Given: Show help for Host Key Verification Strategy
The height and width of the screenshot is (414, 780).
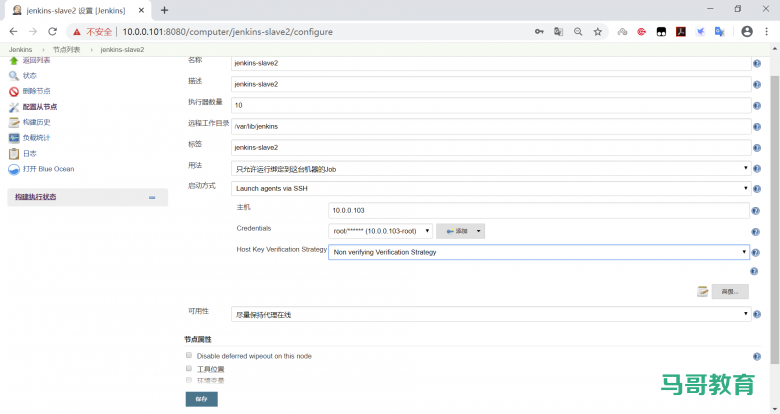Looking at the screenshot, I should 755,253.
